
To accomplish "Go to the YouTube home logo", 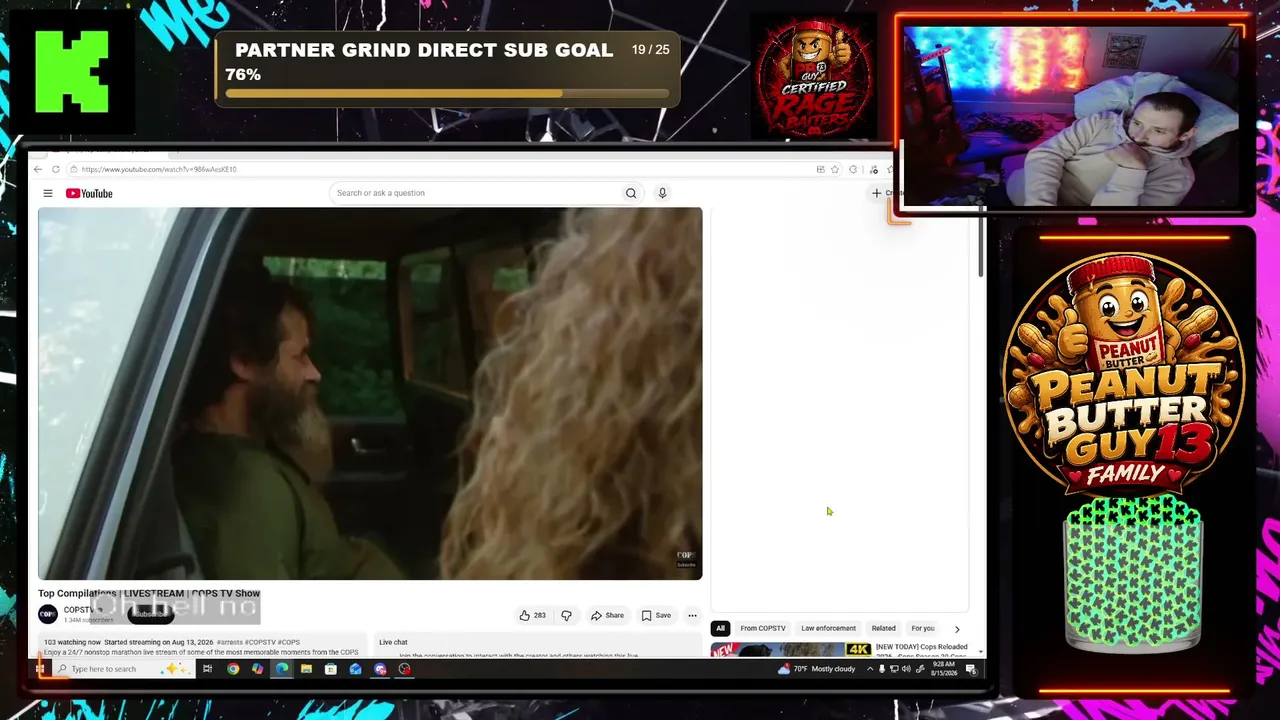I will (x=89, y=193).
